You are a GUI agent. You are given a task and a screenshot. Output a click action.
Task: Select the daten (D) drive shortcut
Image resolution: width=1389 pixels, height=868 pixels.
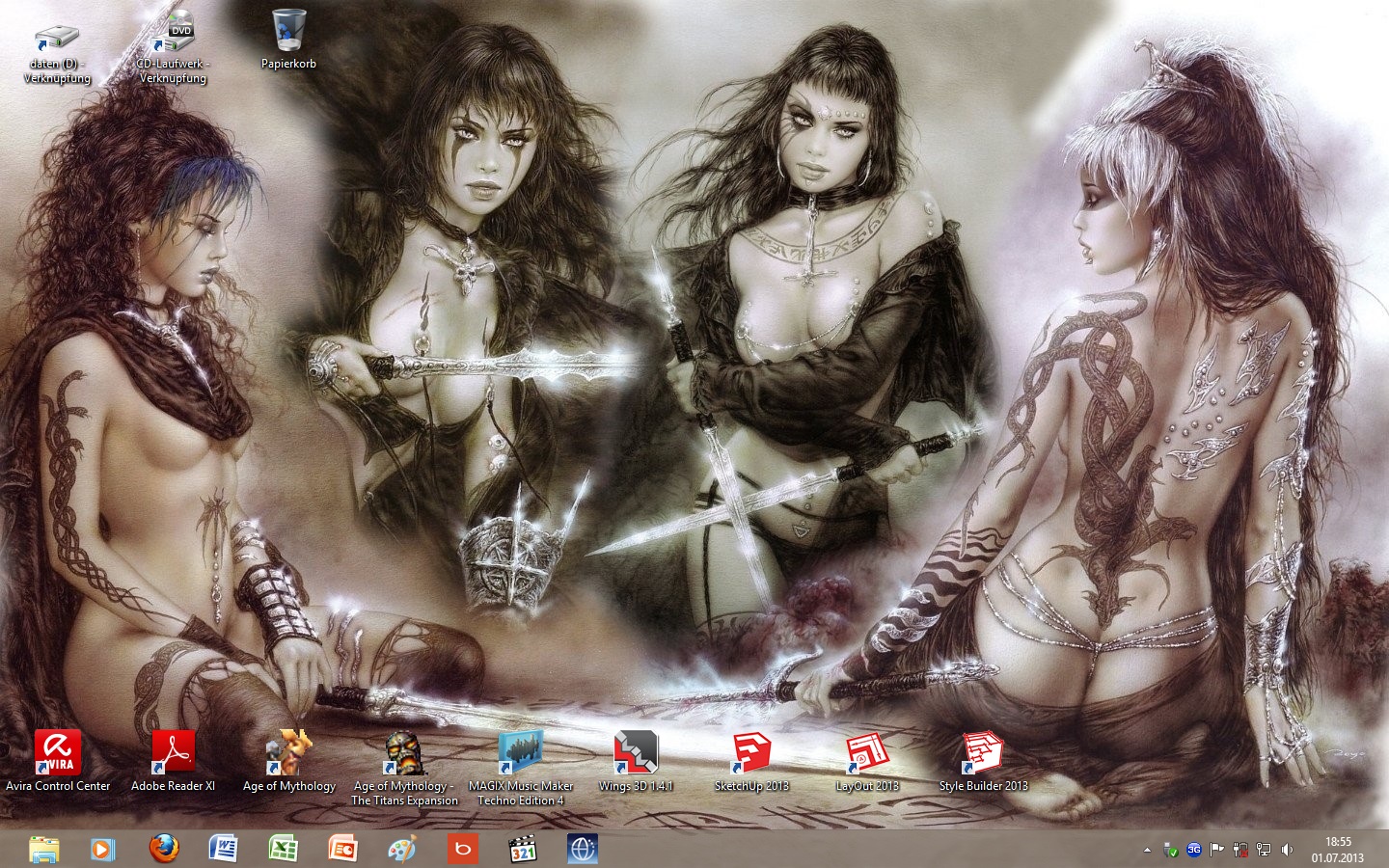pos(57,39)
